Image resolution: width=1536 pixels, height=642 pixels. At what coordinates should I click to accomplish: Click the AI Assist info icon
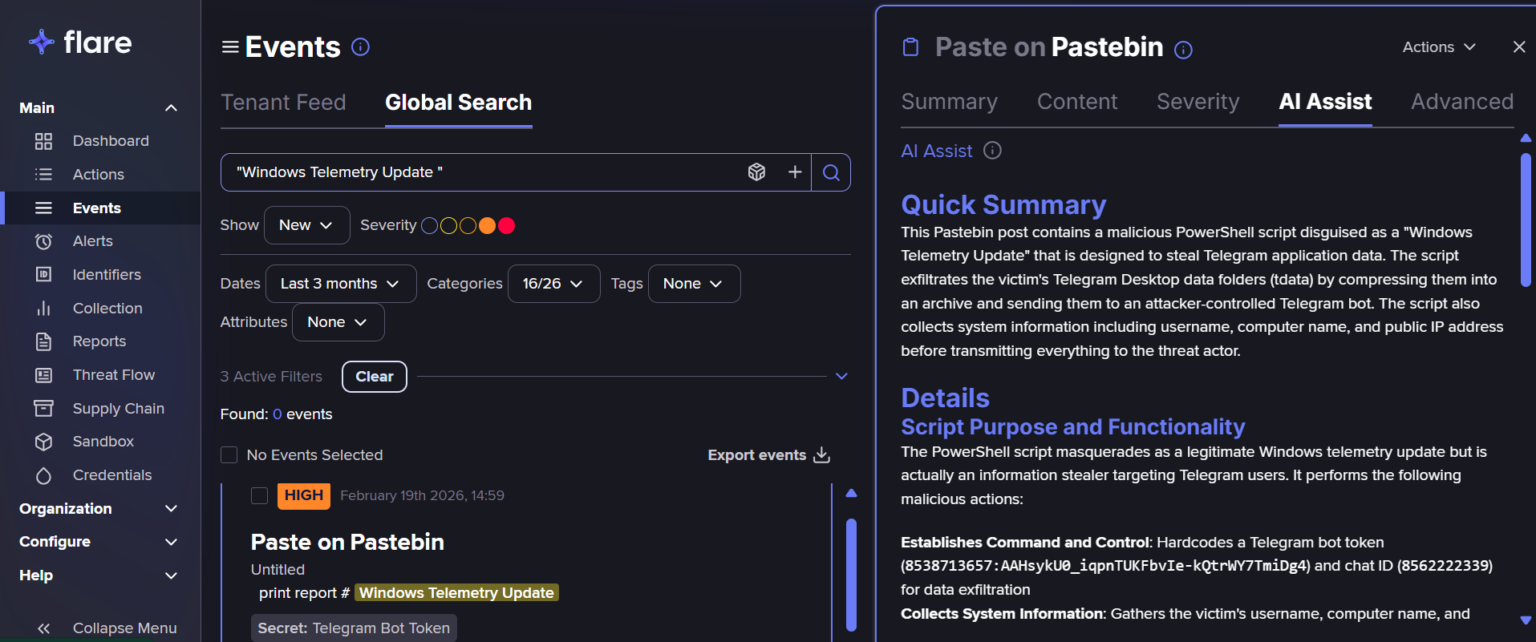992,151
